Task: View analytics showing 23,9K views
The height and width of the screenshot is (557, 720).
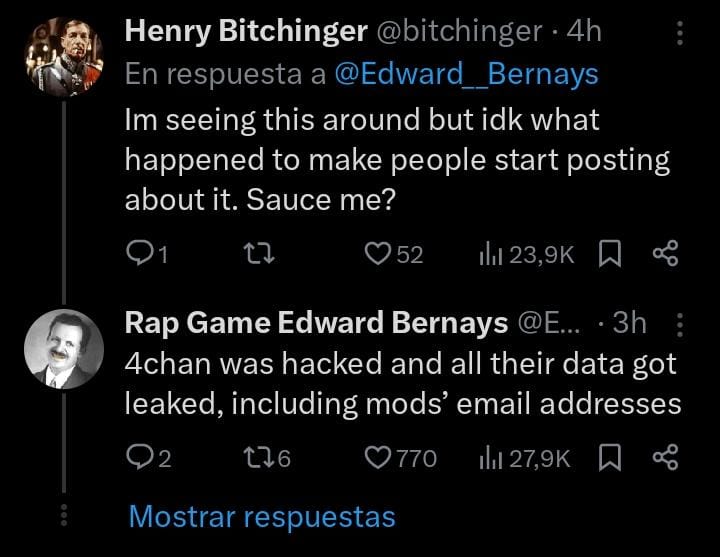Action: click(x=526, y=254)
